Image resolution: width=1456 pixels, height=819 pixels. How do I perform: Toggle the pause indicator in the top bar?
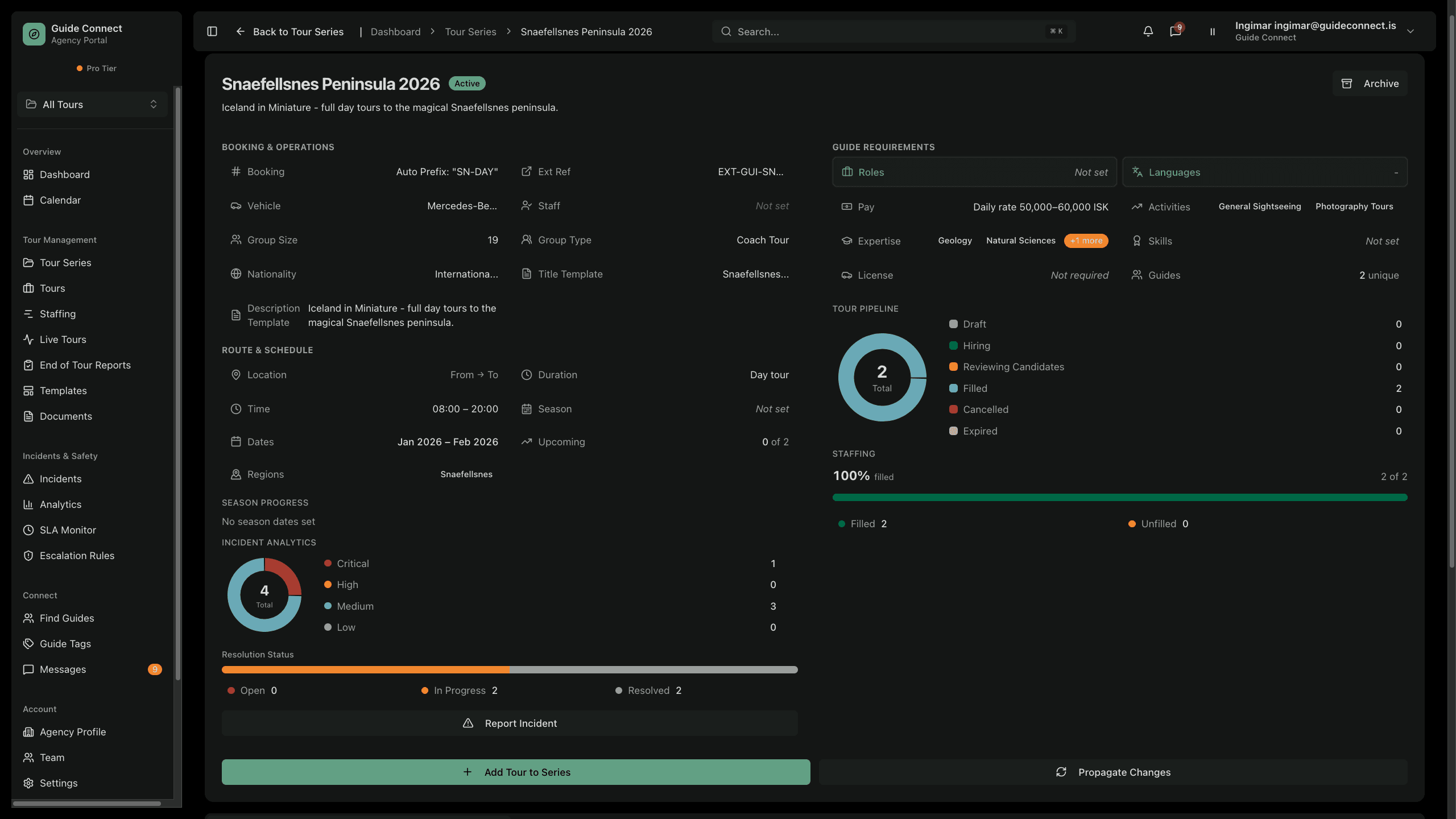(1212, 31)
